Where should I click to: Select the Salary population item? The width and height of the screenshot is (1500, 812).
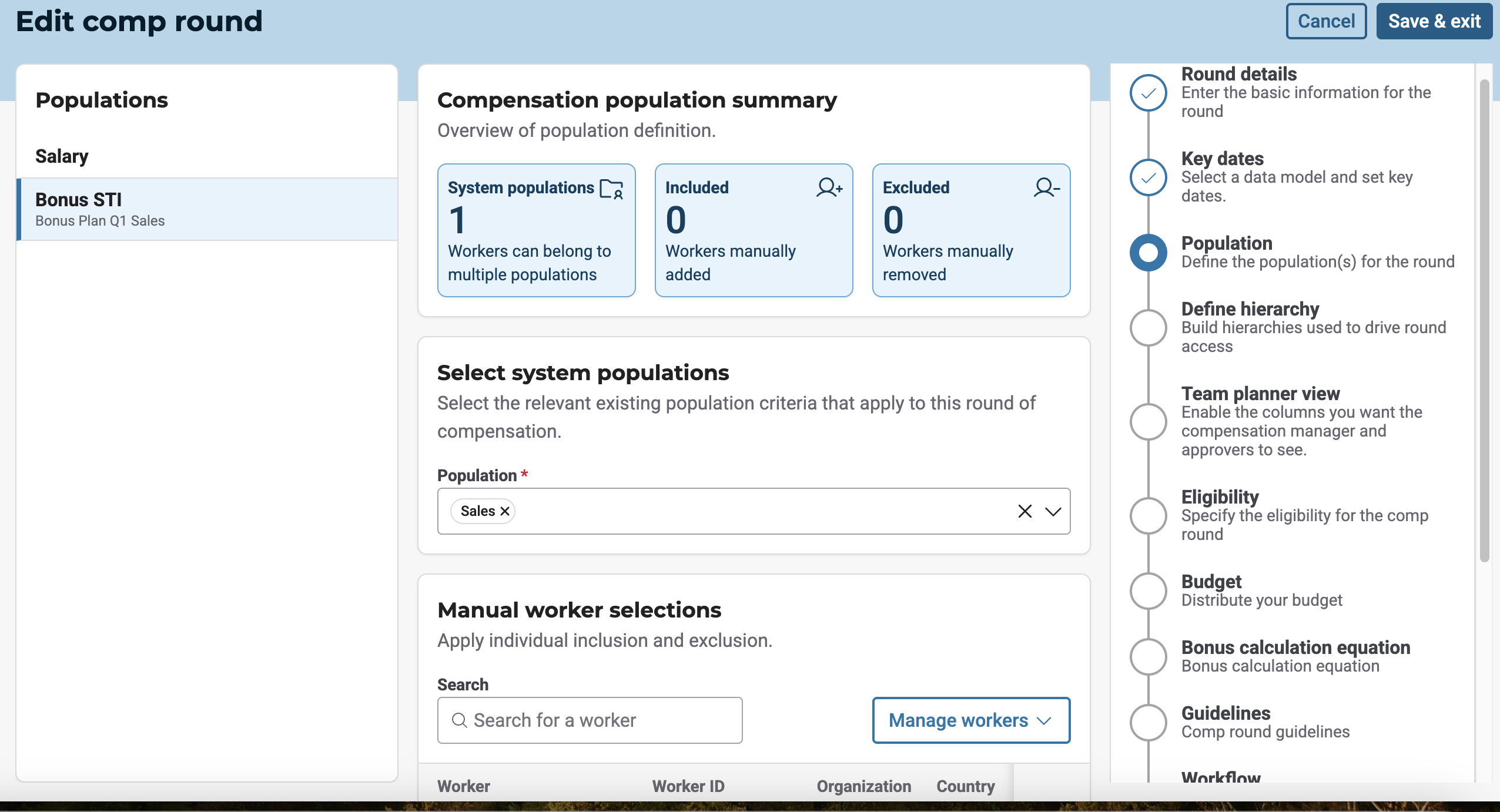point(62,156)
